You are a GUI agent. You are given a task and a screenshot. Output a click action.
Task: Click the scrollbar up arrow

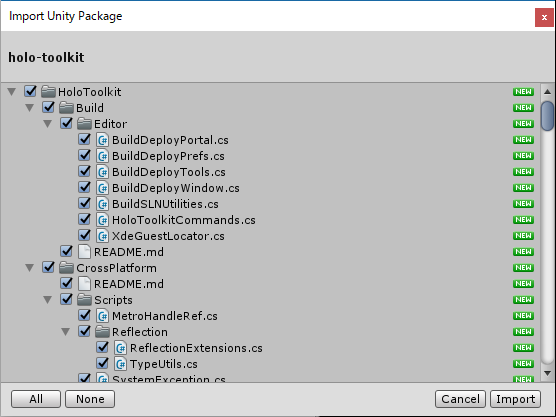[547, 92]
